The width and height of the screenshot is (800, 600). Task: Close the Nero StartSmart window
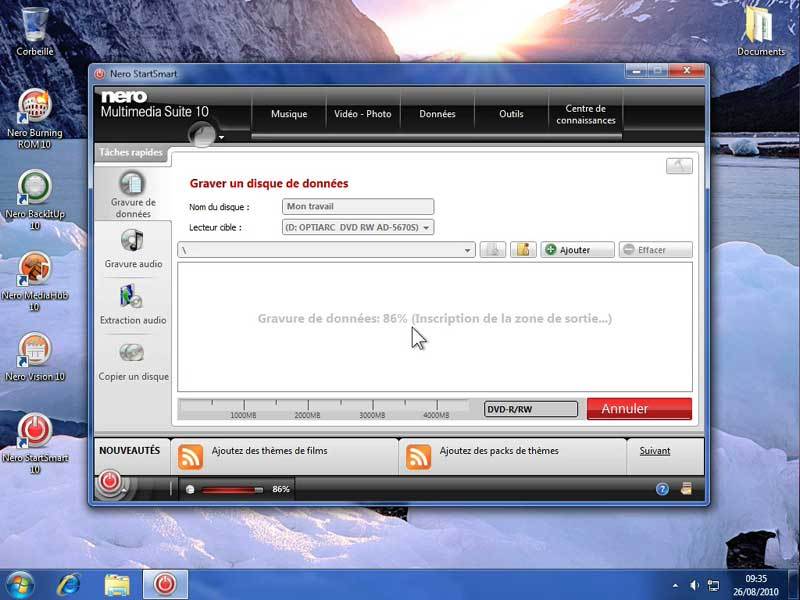click(x=687, y=71)
